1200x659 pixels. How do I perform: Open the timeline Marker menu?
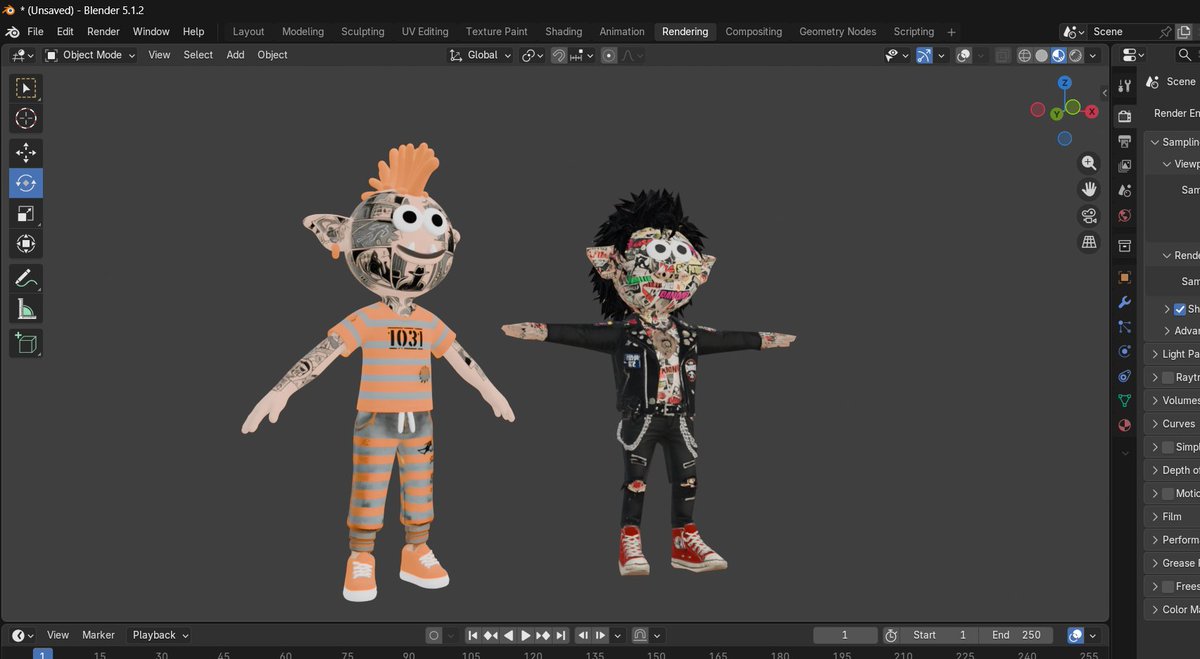click(x=98, y=635)
